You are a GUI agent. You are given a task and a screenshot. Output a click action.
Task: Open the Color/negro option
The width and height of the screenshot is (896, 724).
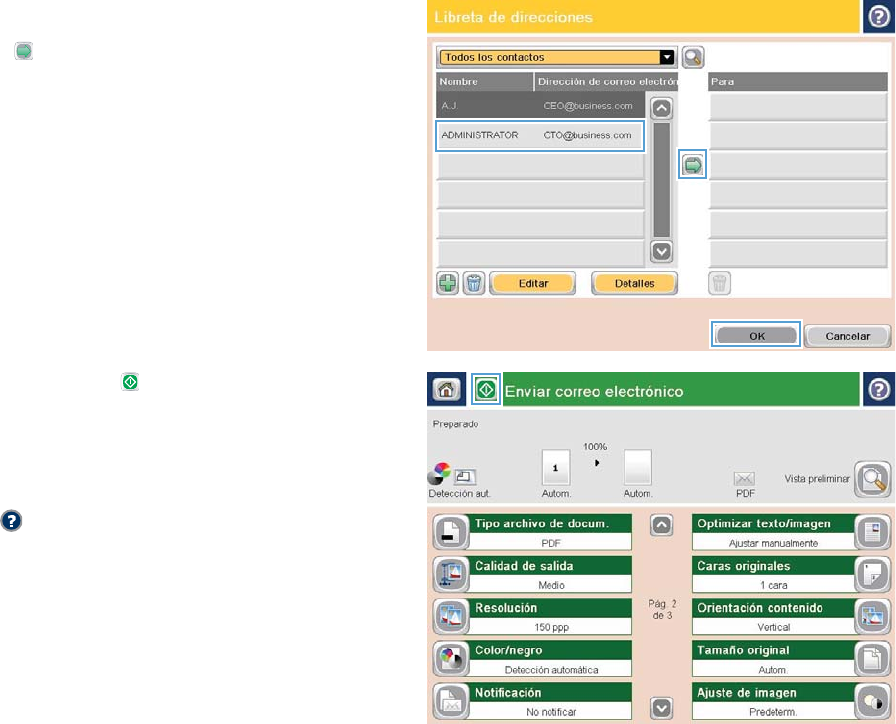click(551, 659)
